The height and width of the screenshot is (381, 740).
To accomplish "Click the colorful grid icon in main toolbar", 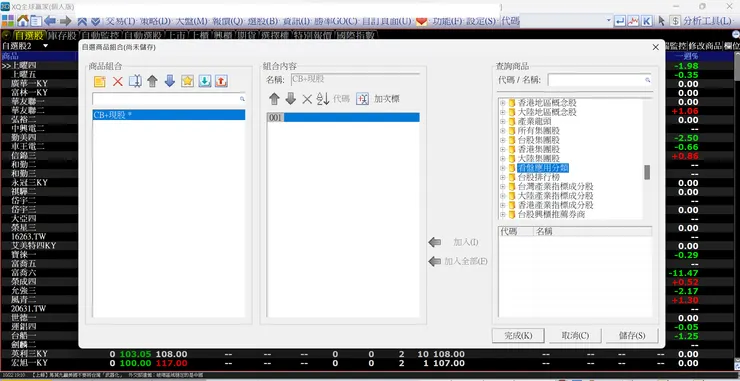I will coord(8,21).
